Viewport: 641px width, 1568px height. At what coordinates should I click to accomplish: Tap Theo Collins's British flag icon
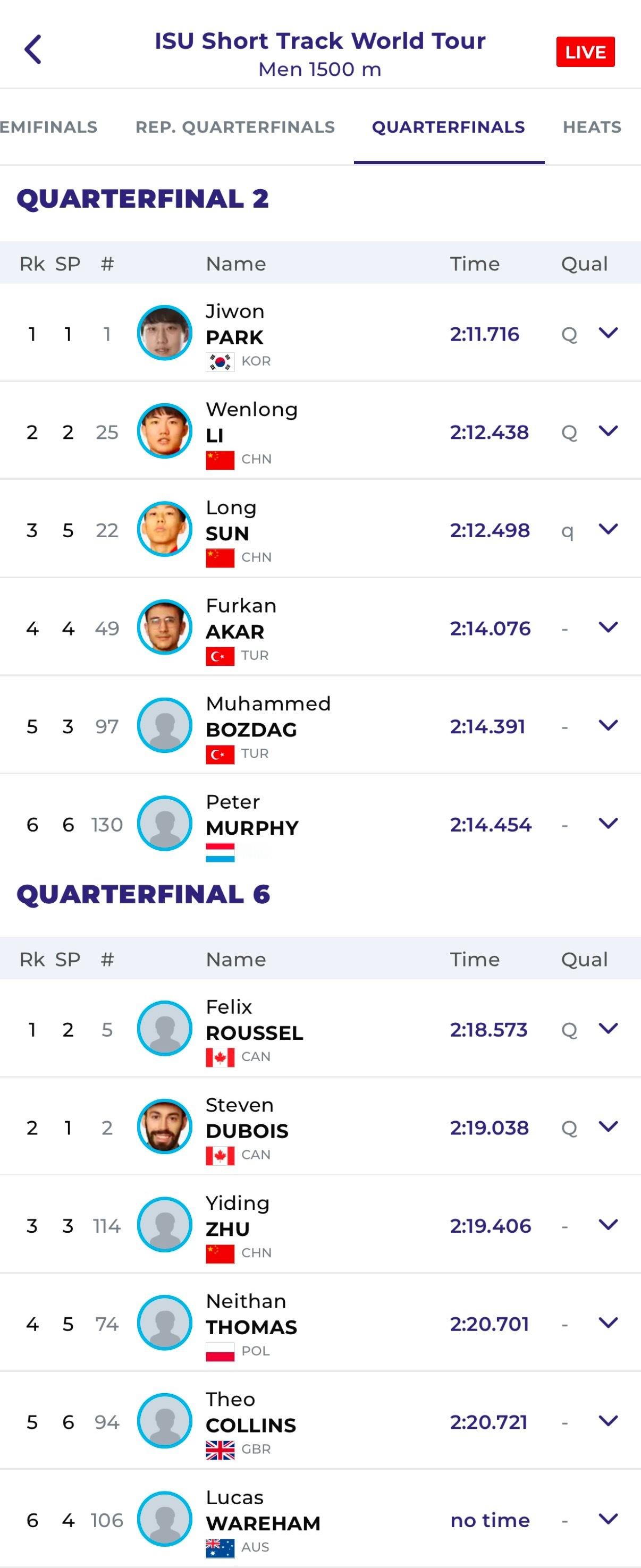point(220,1451)
